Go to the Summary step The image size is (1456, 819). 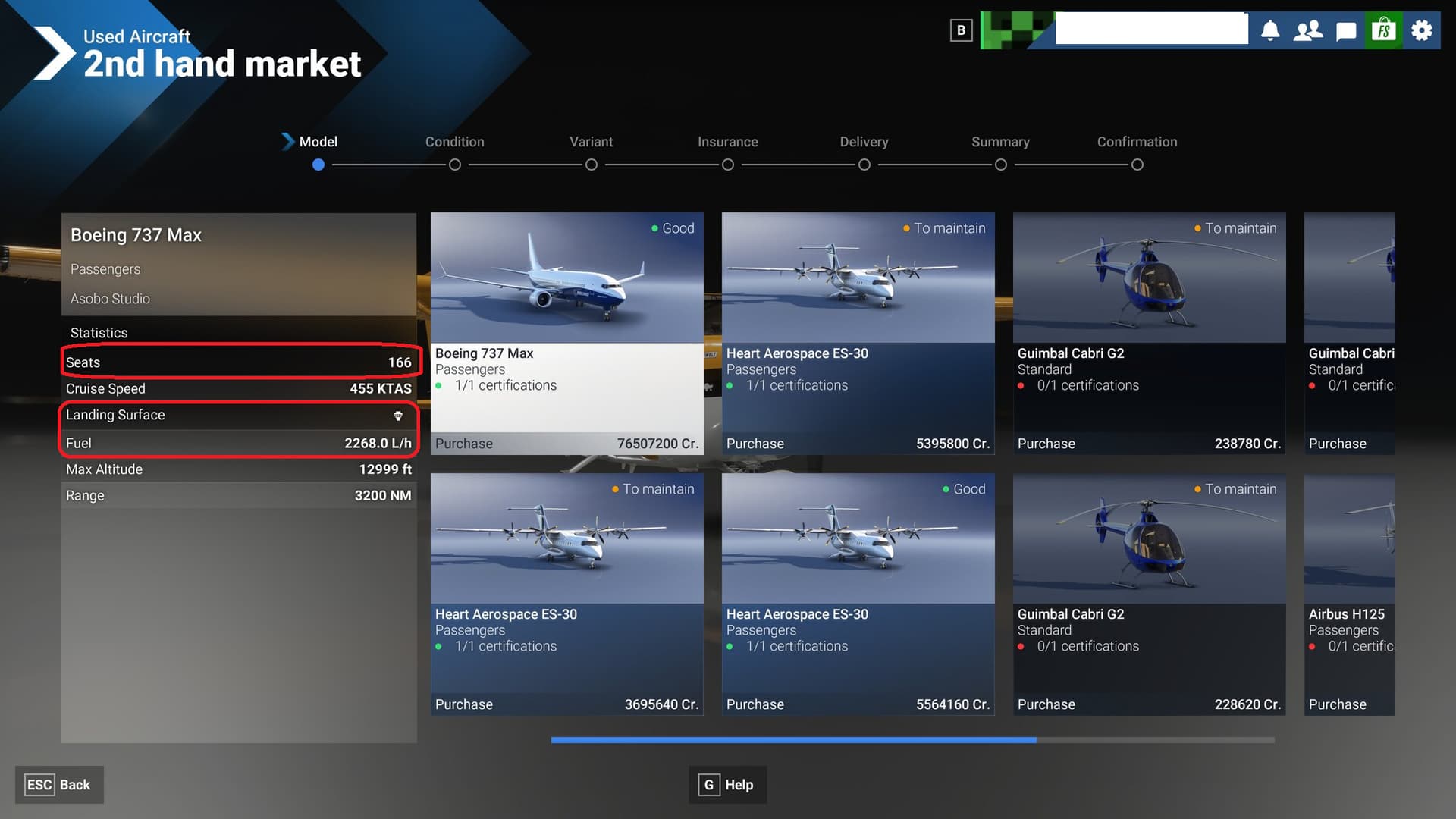click(1000, 142)
